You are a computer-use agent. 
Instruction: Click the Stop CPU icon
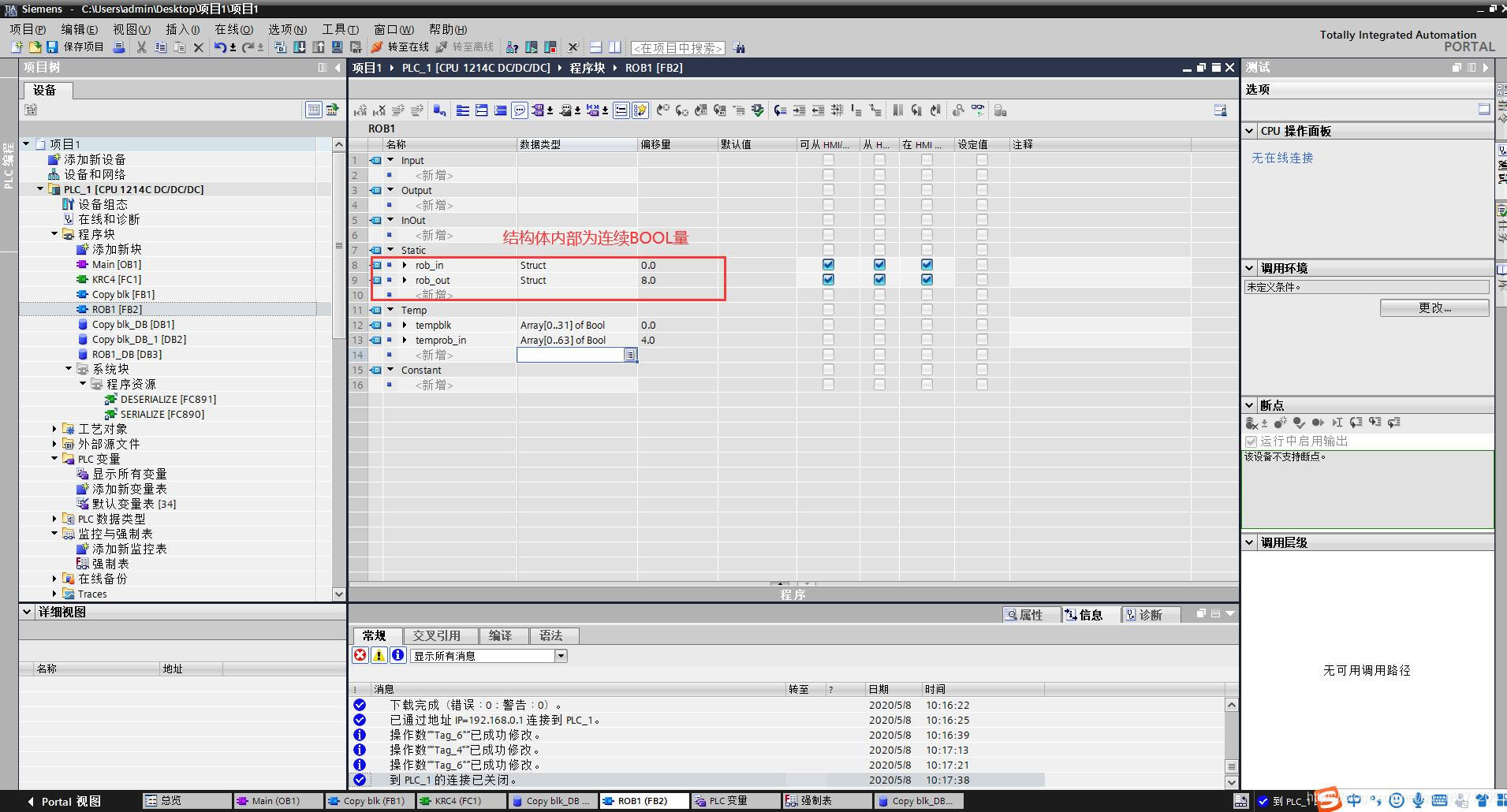pos(550,47)
